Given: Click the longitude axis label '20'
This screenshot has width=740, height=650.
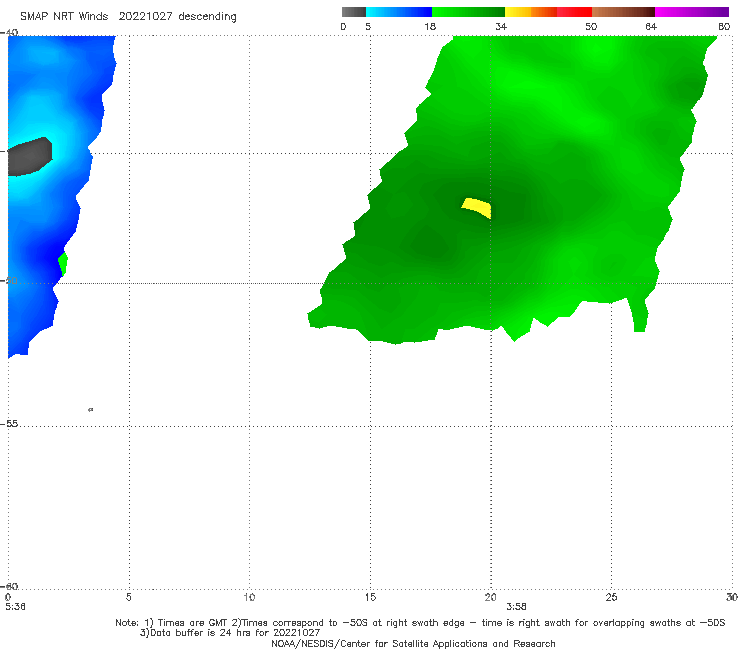Looking at the screenshot, I should pyautogui.click(x=490, y=598).
